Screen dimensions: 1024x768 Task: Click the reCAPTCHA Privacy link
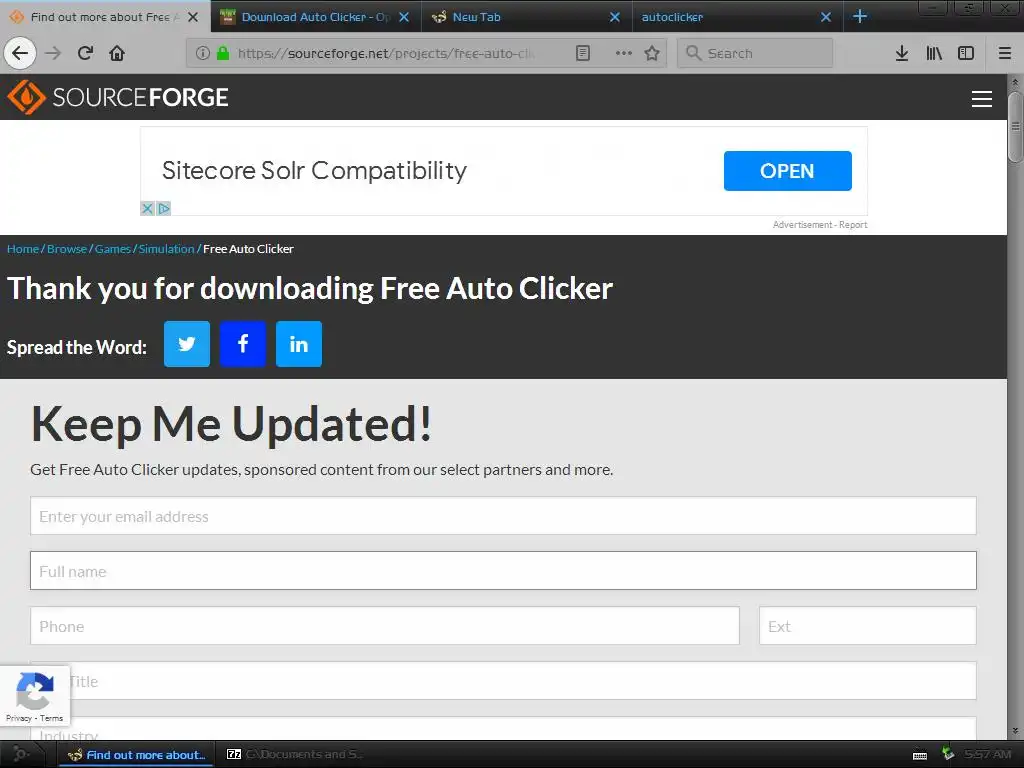tap(19, 718)
